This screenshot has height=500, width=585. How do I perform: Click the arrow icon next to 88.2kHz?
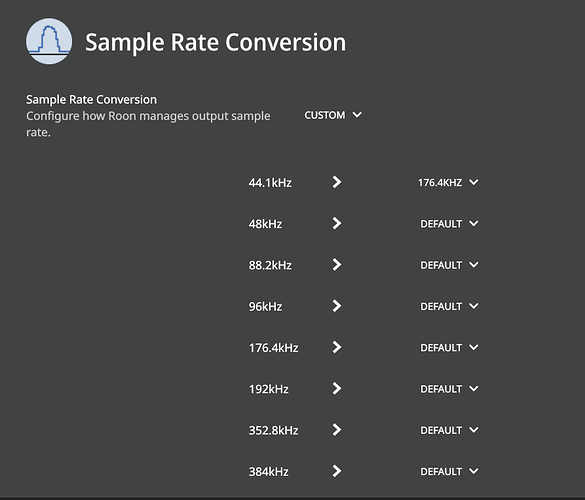pyautogui.click(x=337, y=265)
